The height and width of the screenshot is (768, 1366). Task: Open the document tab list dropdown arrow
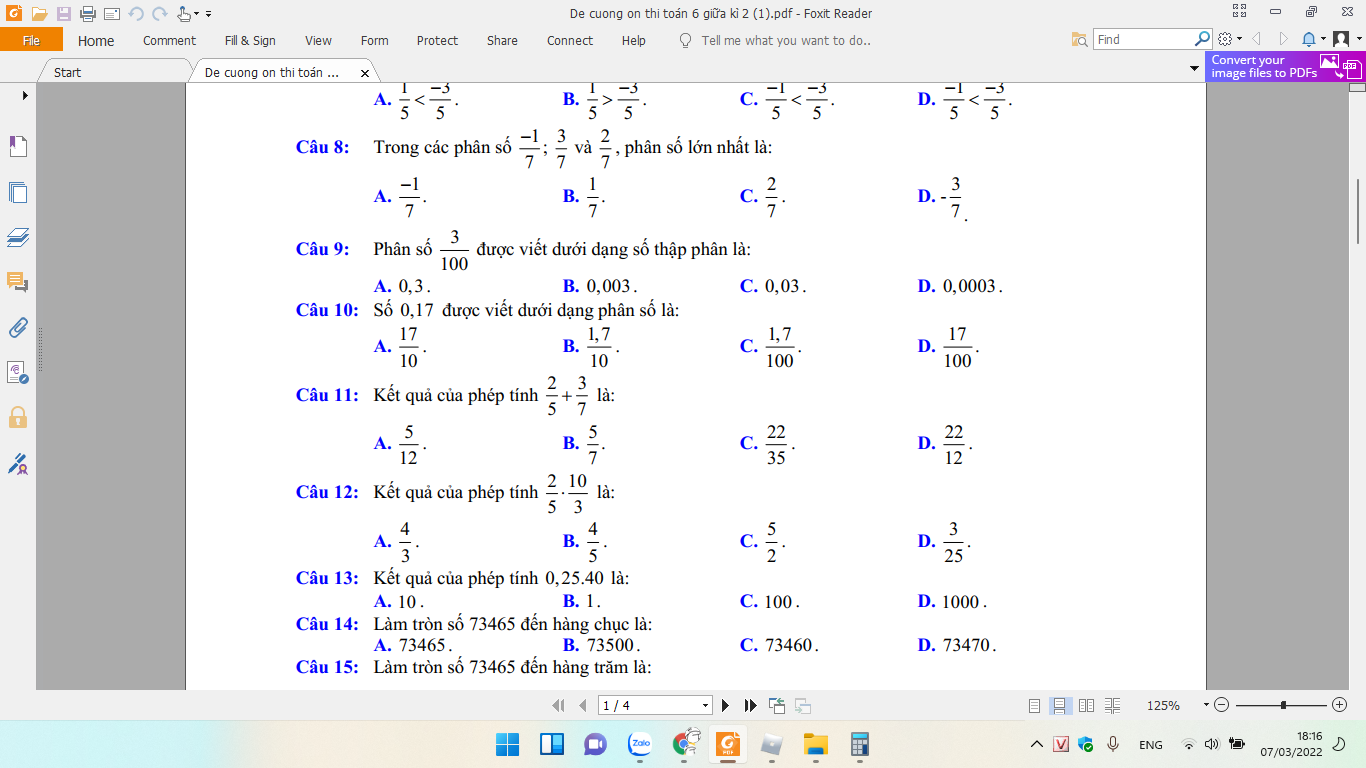point(1194,69)
